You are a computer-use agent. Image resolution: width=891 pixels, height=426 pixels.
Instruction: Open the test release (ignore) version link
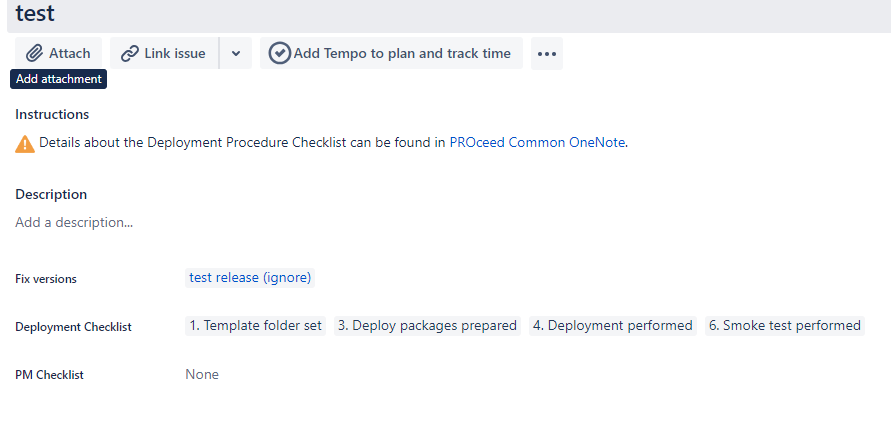[x=250, y=278]
